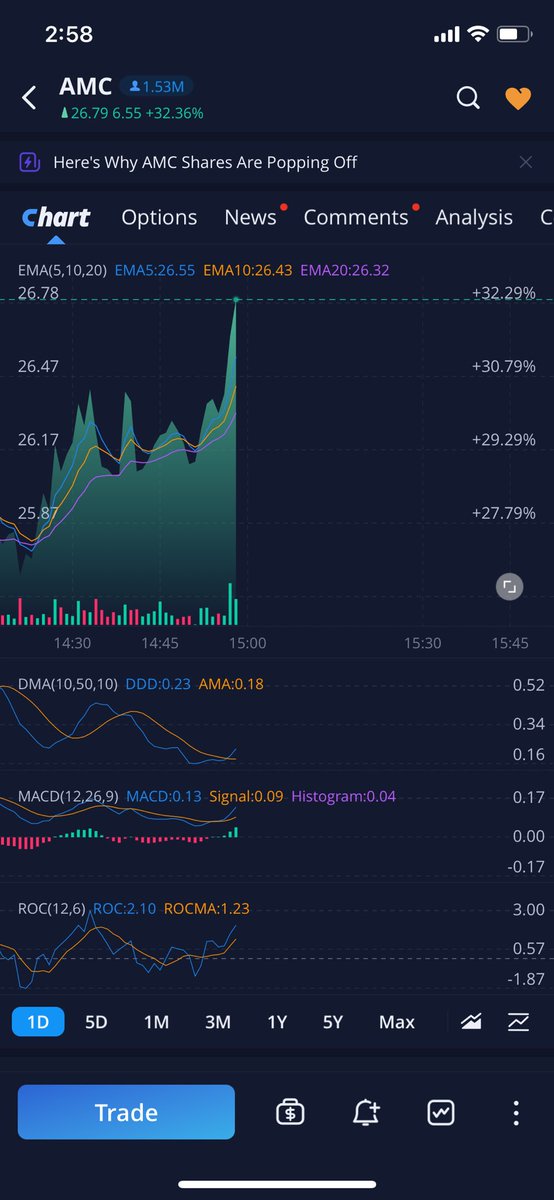The width and height of the screenshot is (554, 1200).
Task: Read 'Here's Why AMC Shares Are Popping Off'
Action: pos(205,162)
